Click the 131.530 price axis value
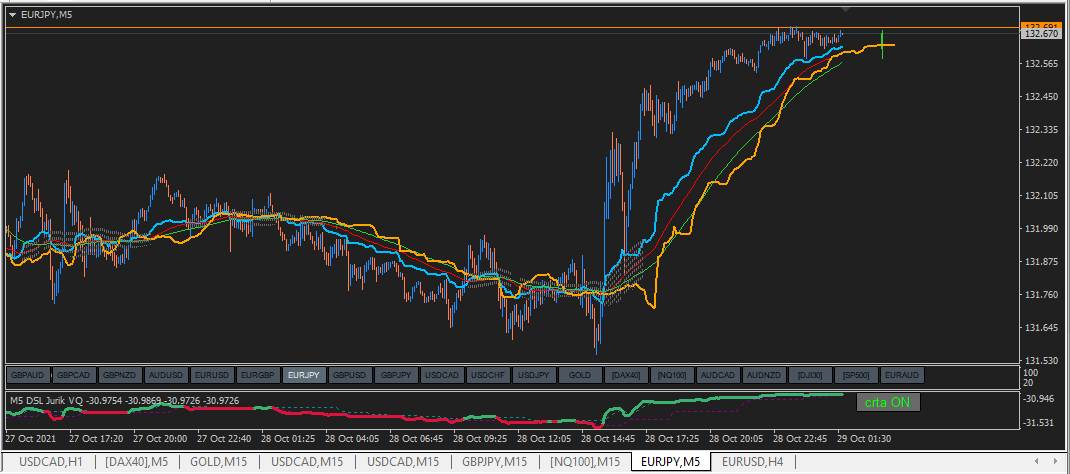The height and width of the screenshot is (474, 1070). [1041, 361]
